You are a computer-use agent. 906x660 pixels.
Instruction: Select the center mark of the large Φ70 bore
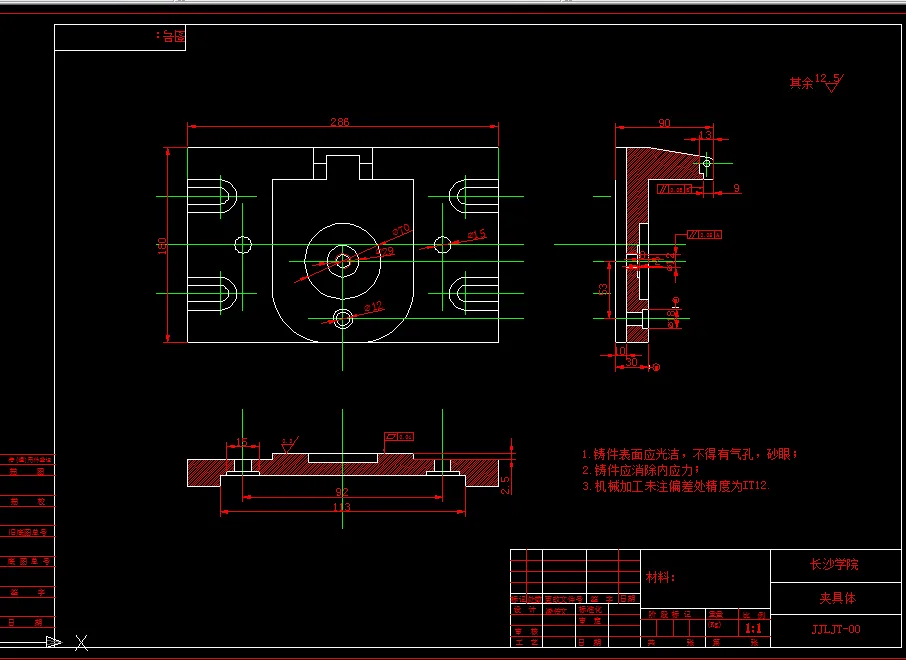click(x=344, y=260)
